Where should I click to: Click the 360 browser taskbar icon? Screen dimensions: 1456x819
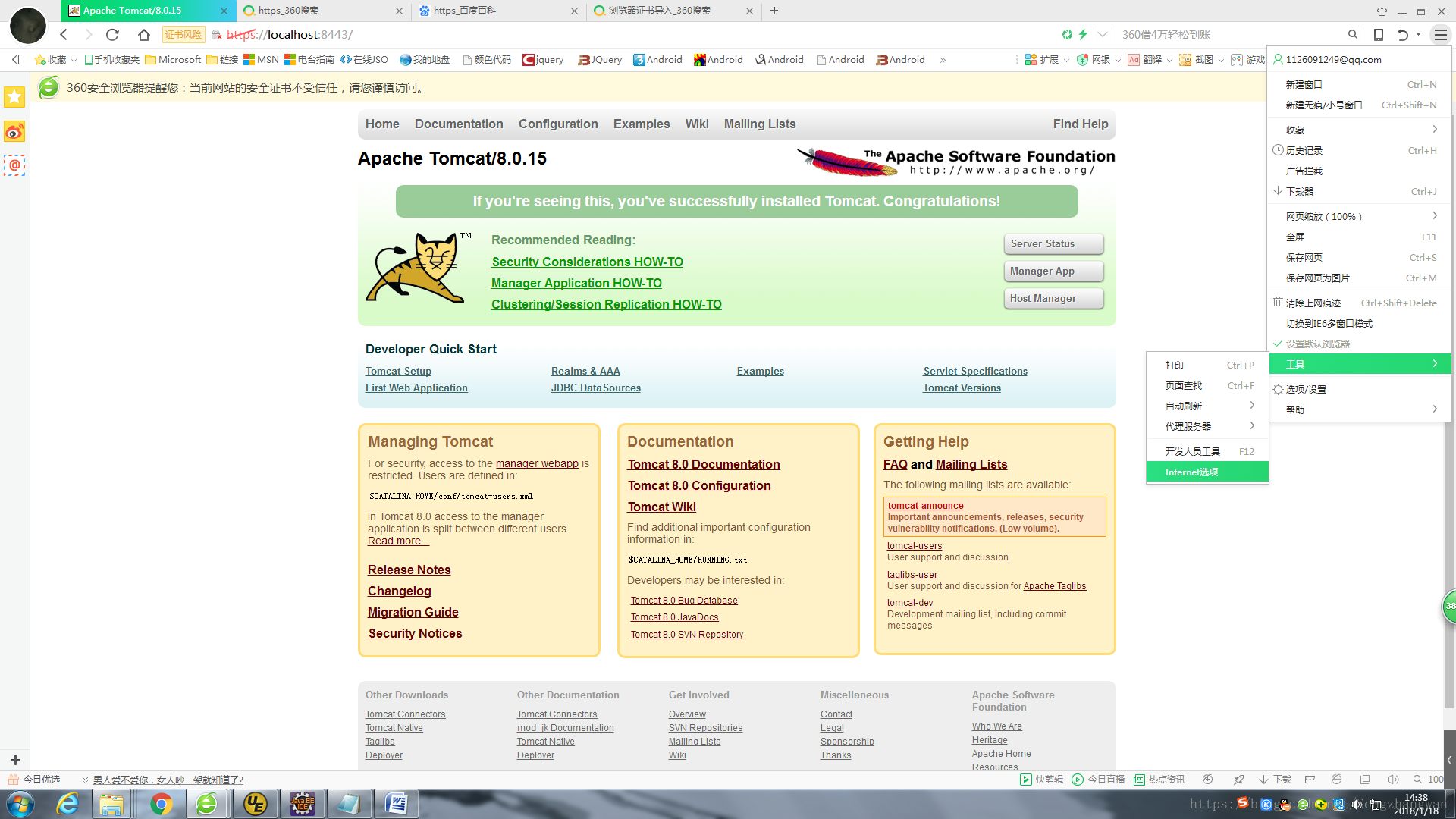tap(206, 804)
